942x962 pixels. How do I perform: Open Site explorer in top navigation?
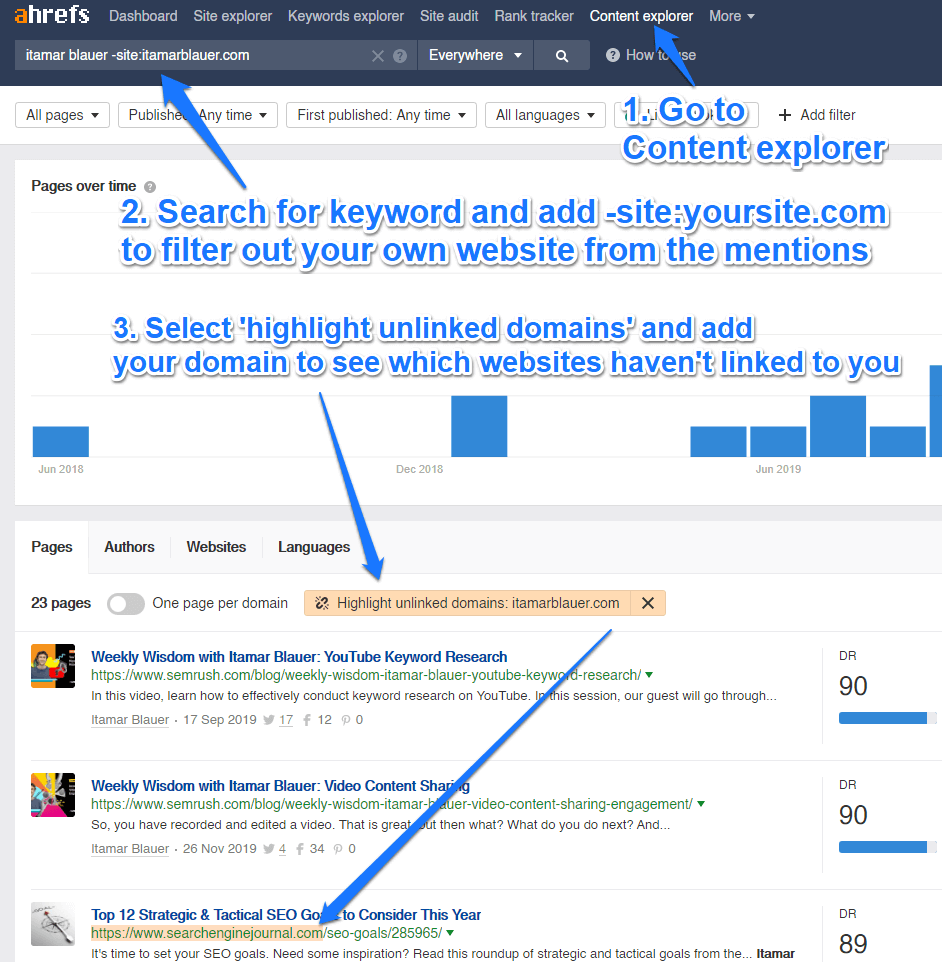[233, 16]
